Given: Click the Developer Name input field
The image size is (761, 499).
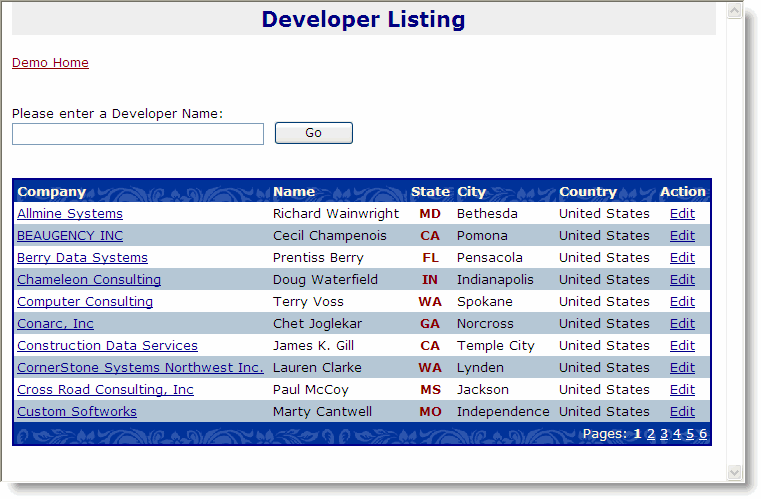Looking at the screenshot, I should pos(138,134).
